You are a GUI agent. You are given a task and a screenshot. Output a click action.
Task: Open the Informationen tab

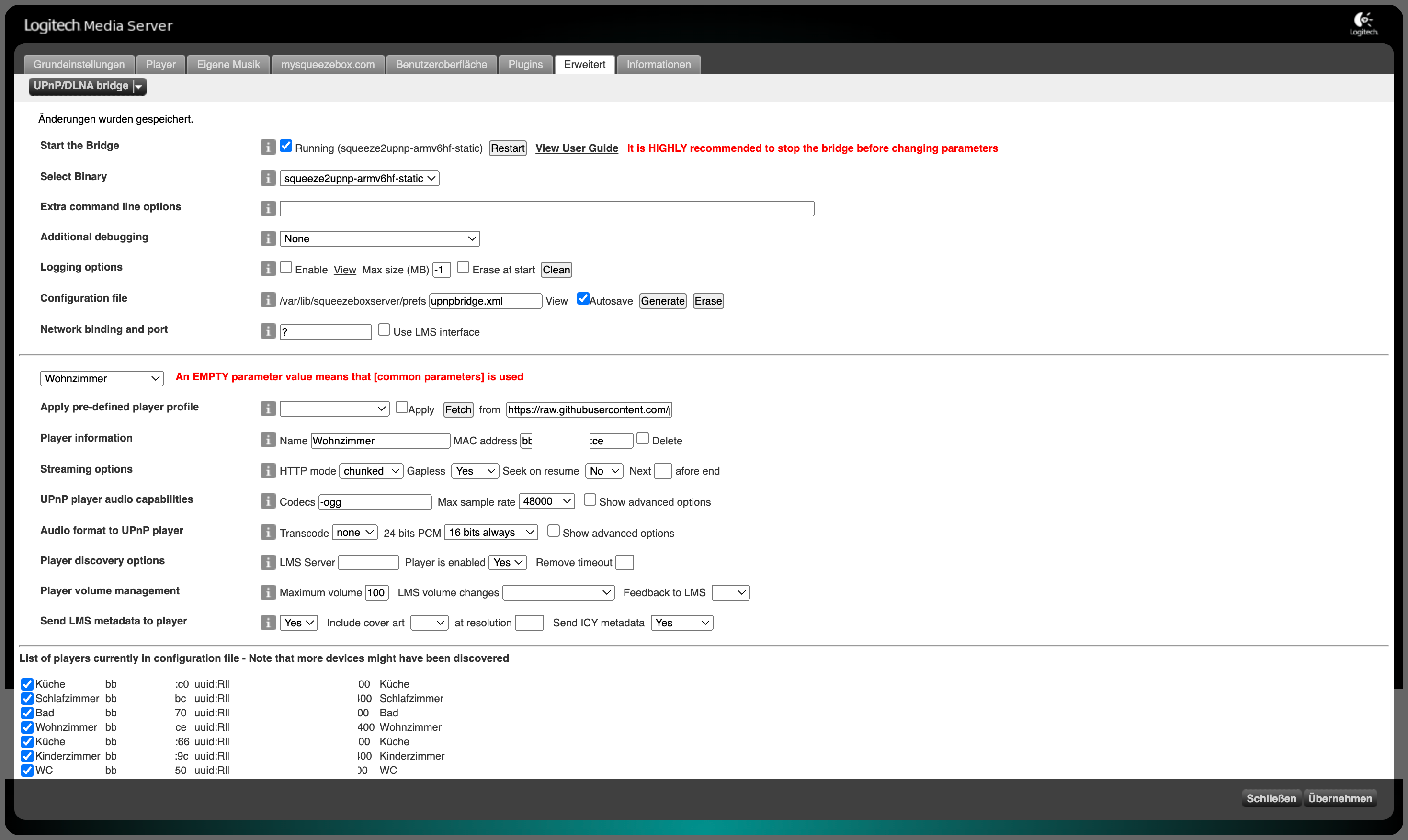tap(659, 65)
